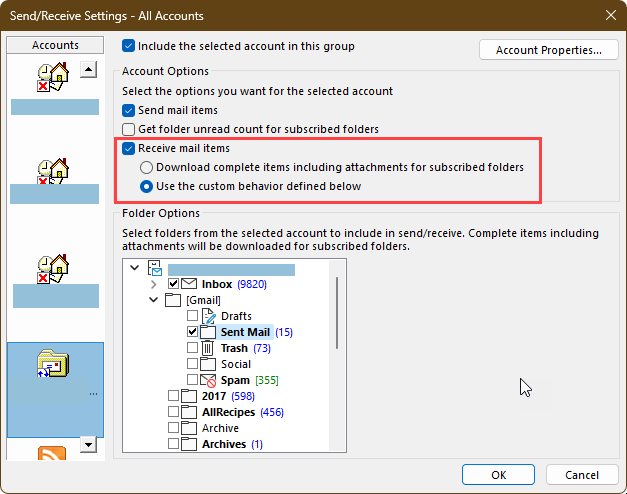Expand the Inbox folder subtree
627x494 pixels.
click(x=154, y=284)
